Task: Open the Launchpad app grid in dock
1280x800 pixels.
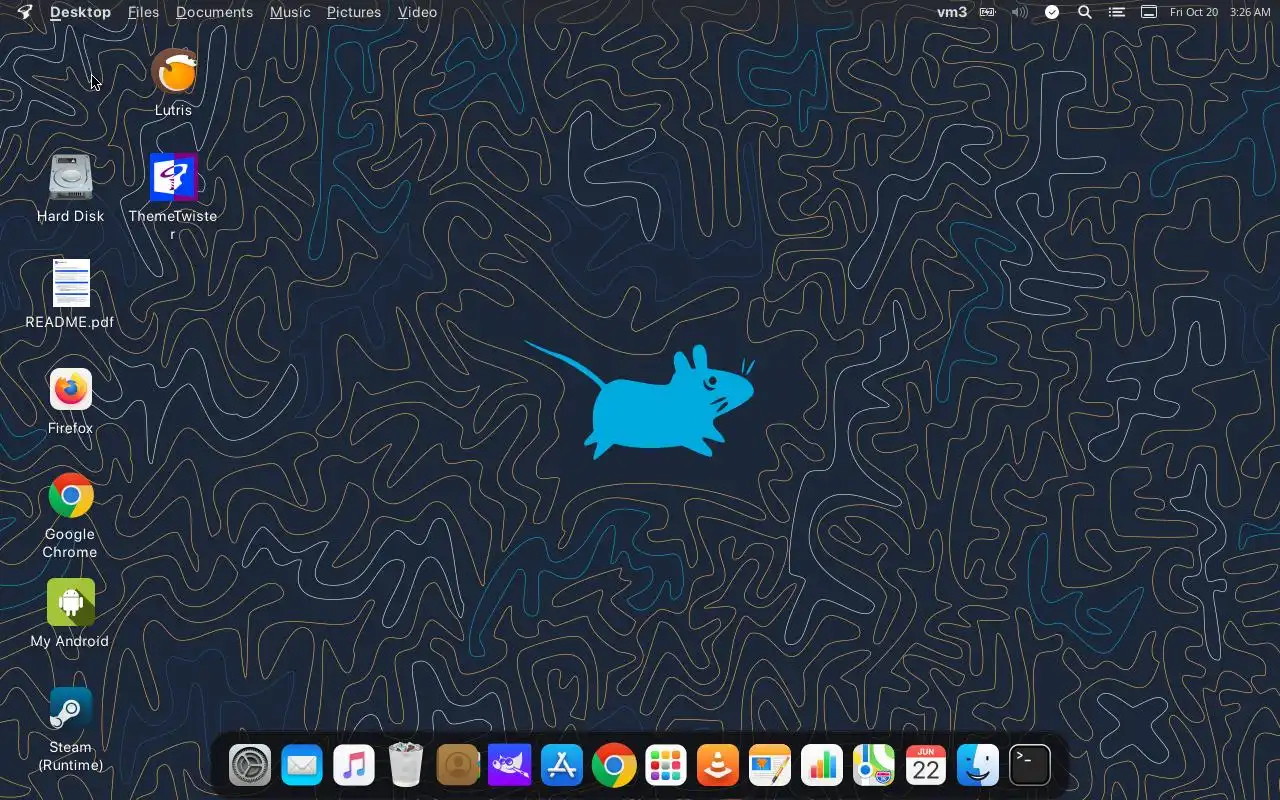Action: click(x=666, y=767)
